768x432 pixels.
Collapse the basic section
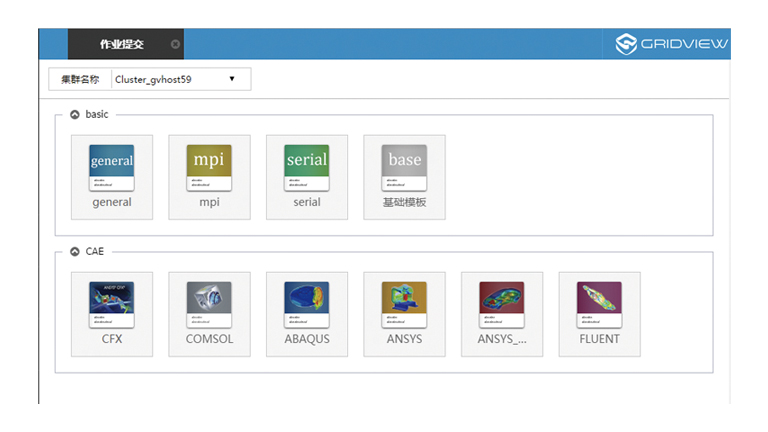click(x=75, y=115)
